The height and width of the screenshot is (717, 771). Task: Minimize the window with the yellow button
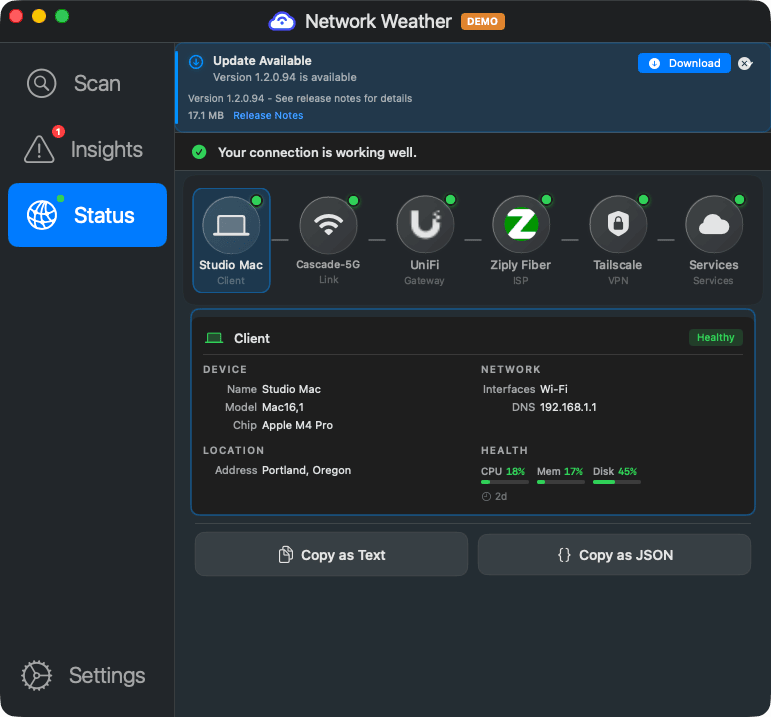point(39,16)
